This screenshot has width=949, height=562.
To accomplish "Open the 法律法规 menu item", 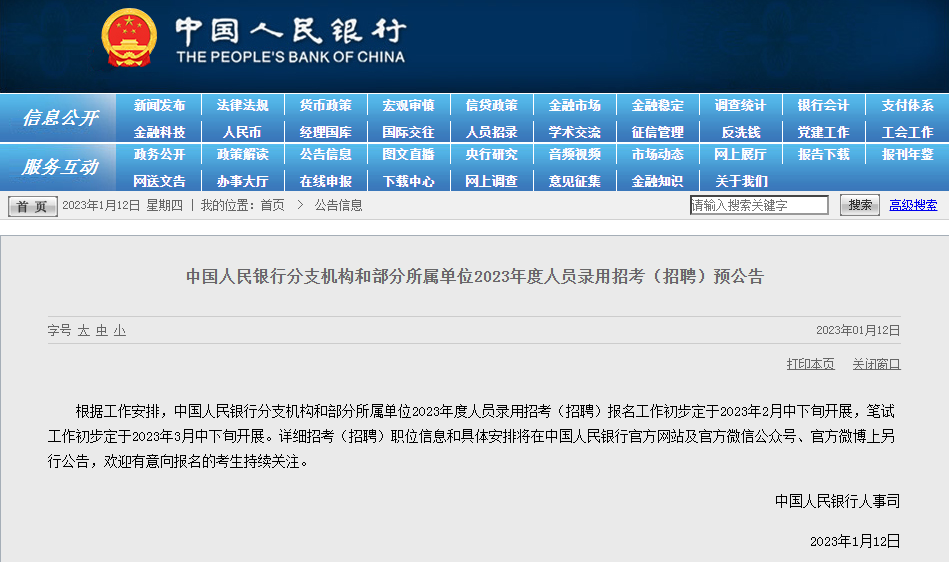I will (242, 105).
